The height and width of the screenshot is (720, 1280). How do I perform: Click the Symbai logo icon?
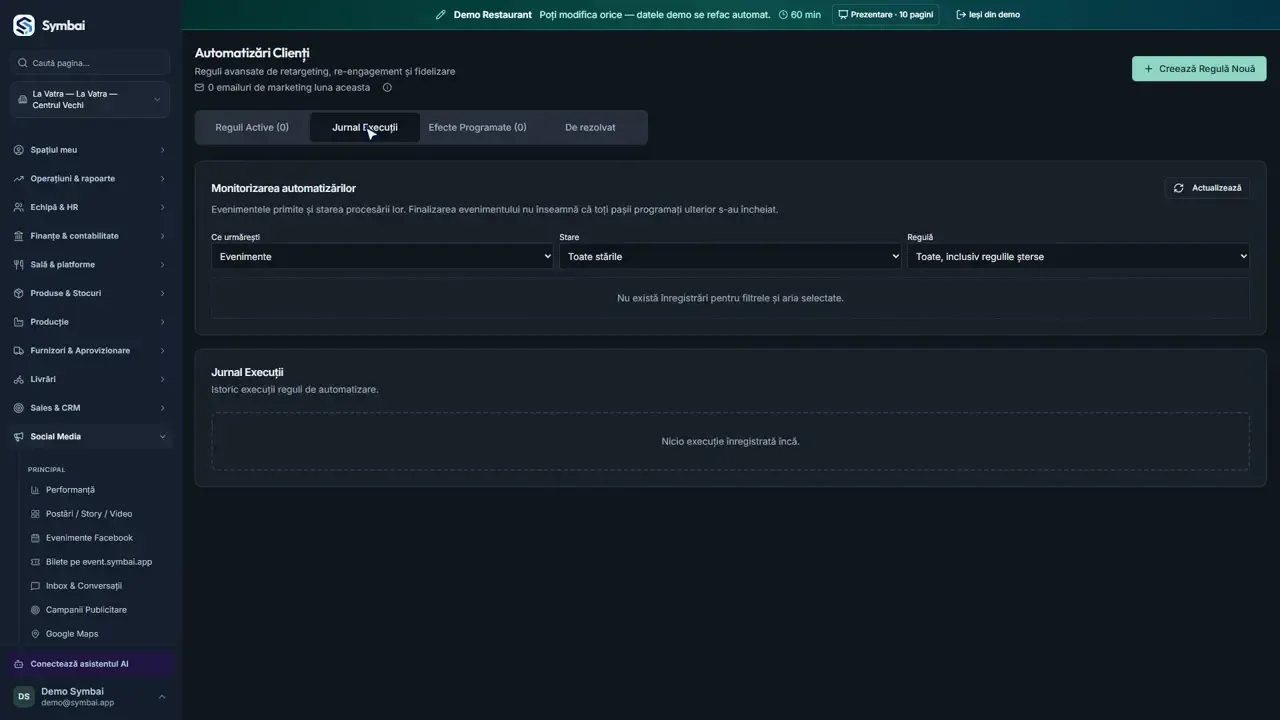23,25
